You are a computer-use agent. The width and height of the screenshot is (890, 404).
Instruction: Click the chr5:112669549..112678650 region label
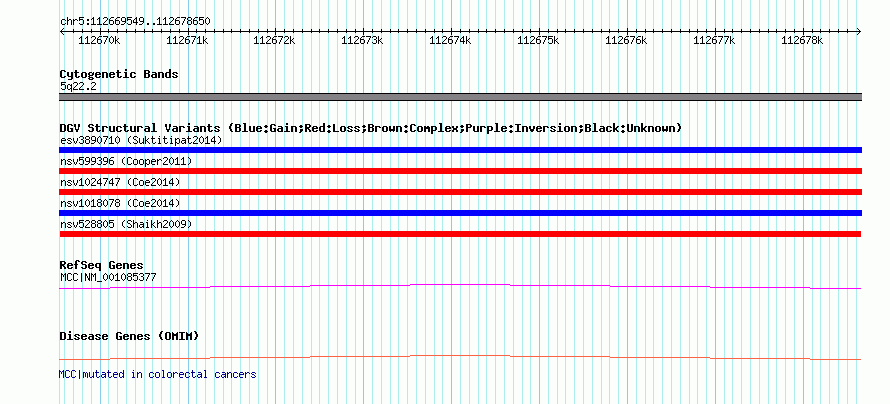[135, 22]
